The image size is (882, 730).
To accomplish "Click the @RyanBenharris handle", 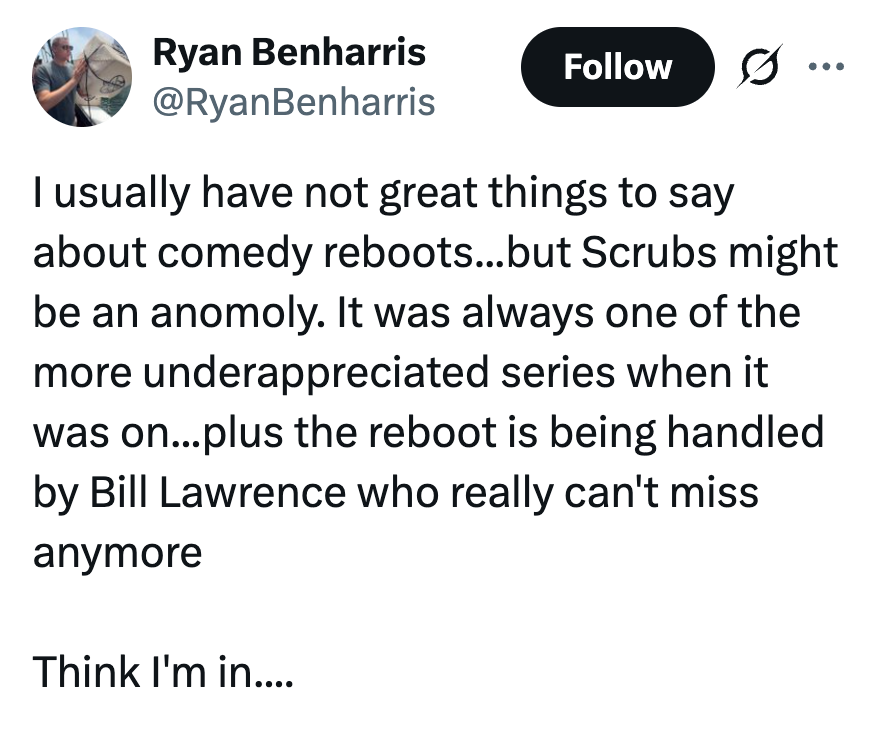I will 293,101.
